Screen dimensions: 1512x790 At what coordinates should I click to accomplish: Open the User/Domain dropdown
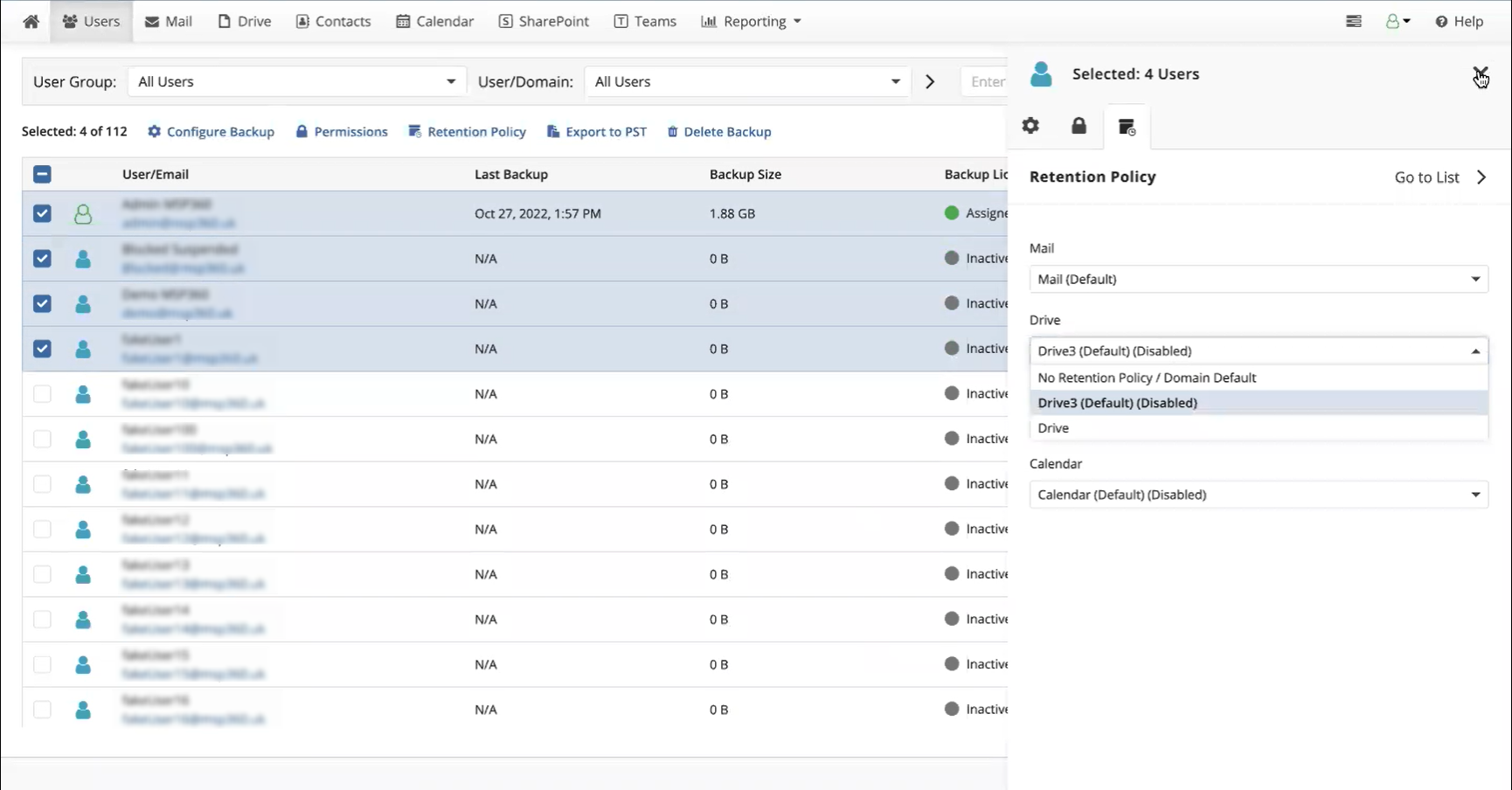(747, 81)
